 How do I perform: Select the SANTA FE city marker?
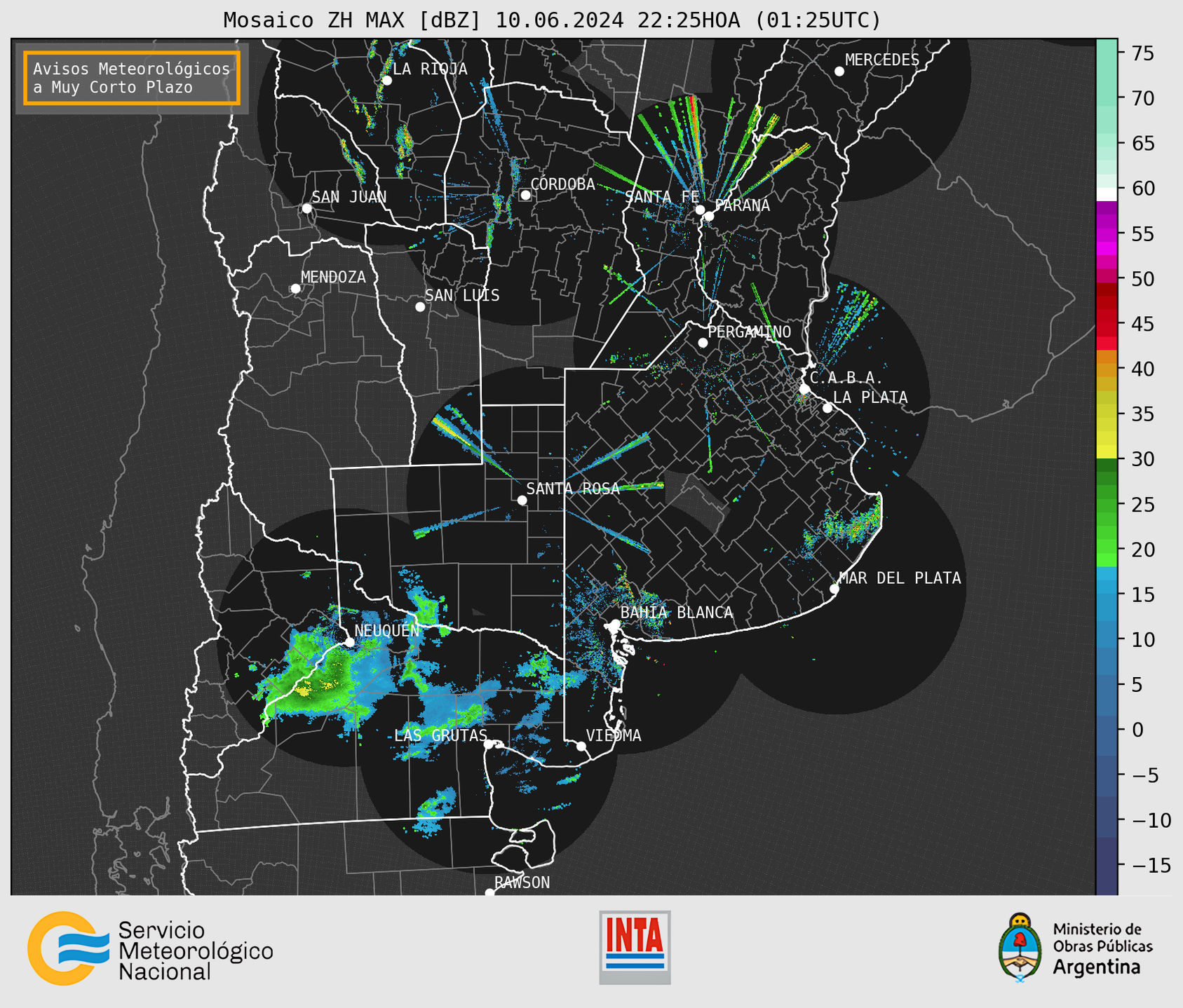[700, 210]
